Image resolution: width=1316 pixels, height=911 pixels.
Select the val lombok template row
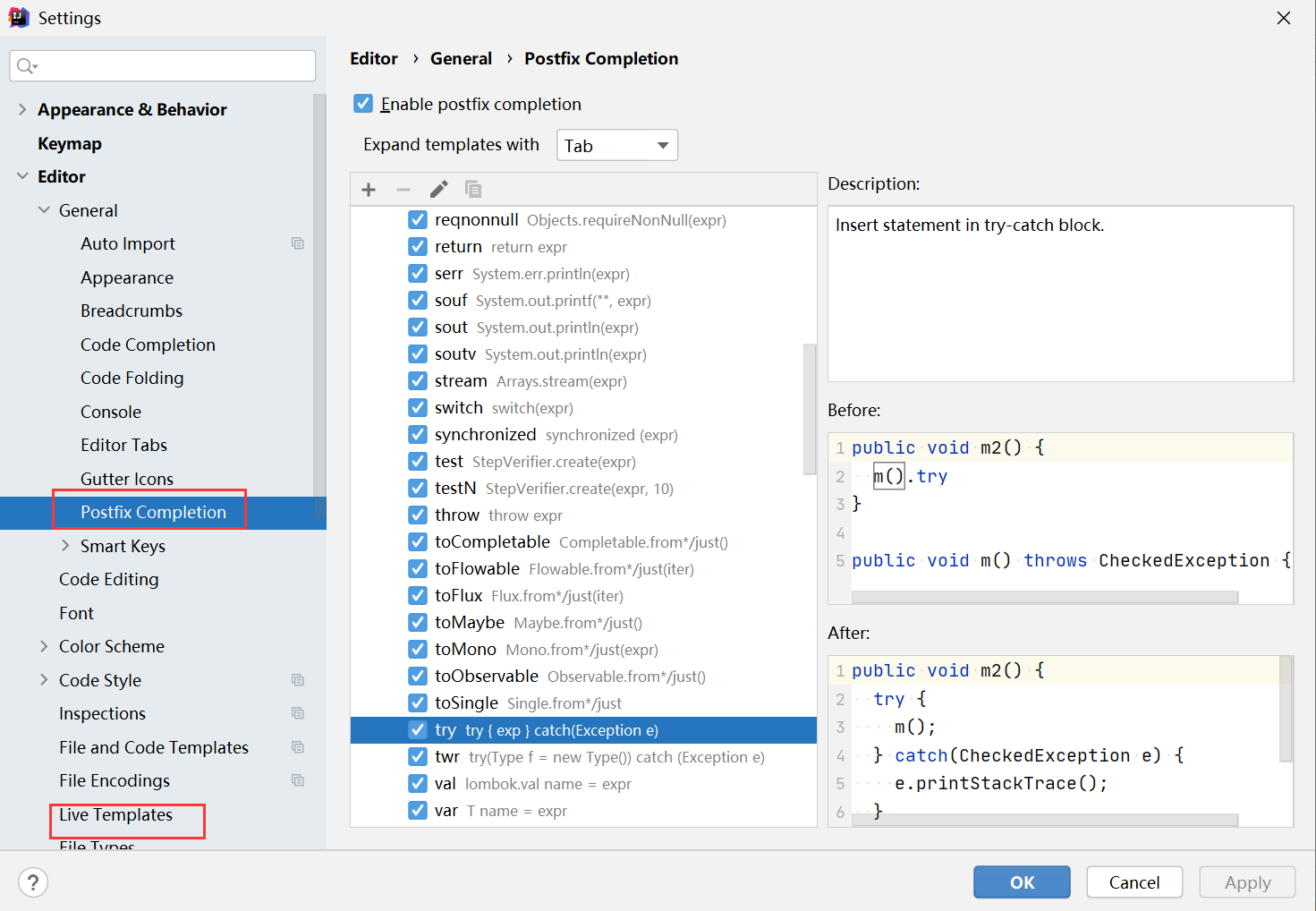583,784
